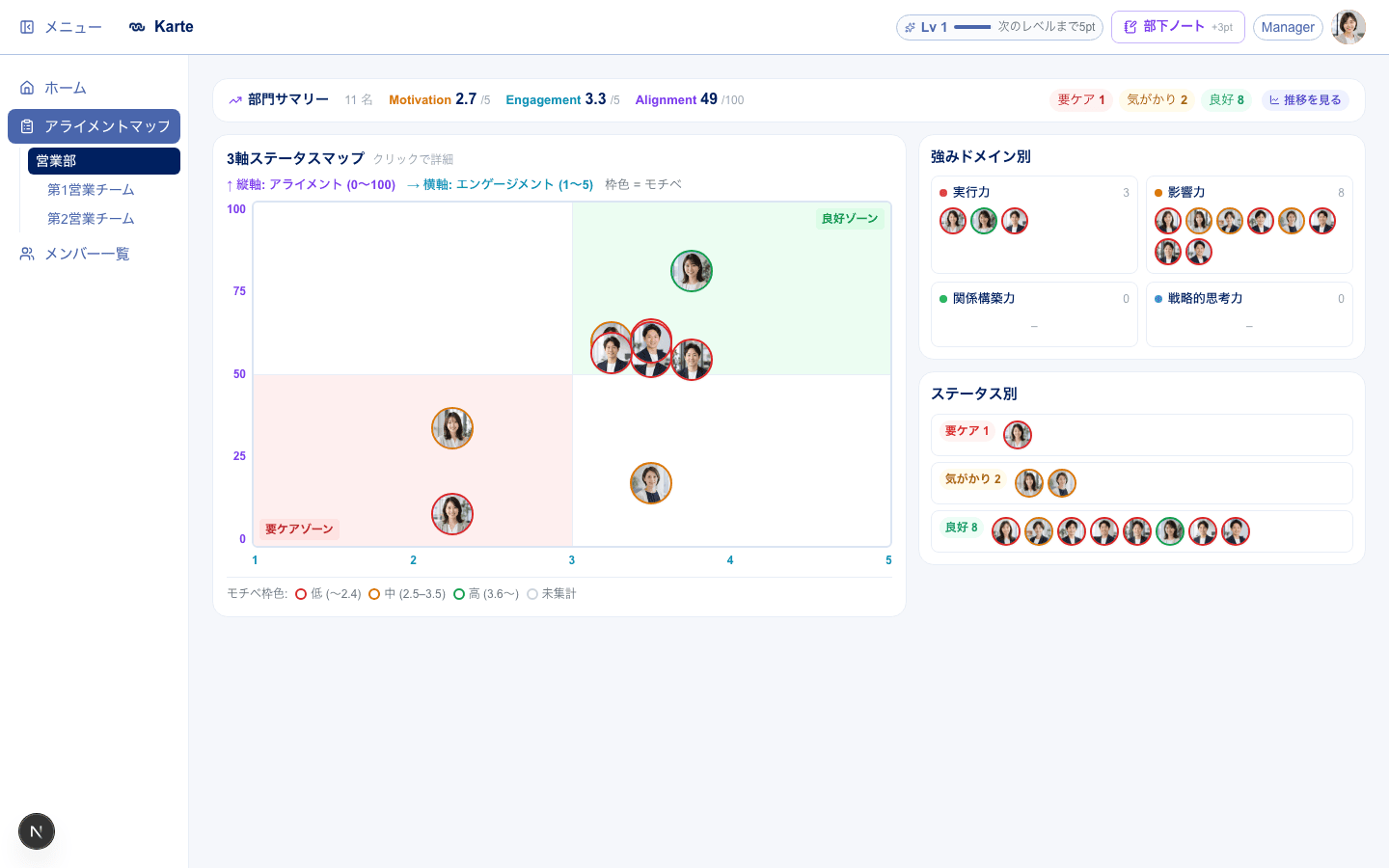Select fourth avatar in 影響力 top row
This screenshot has height=868, width=1389.
coord(1261,221)
